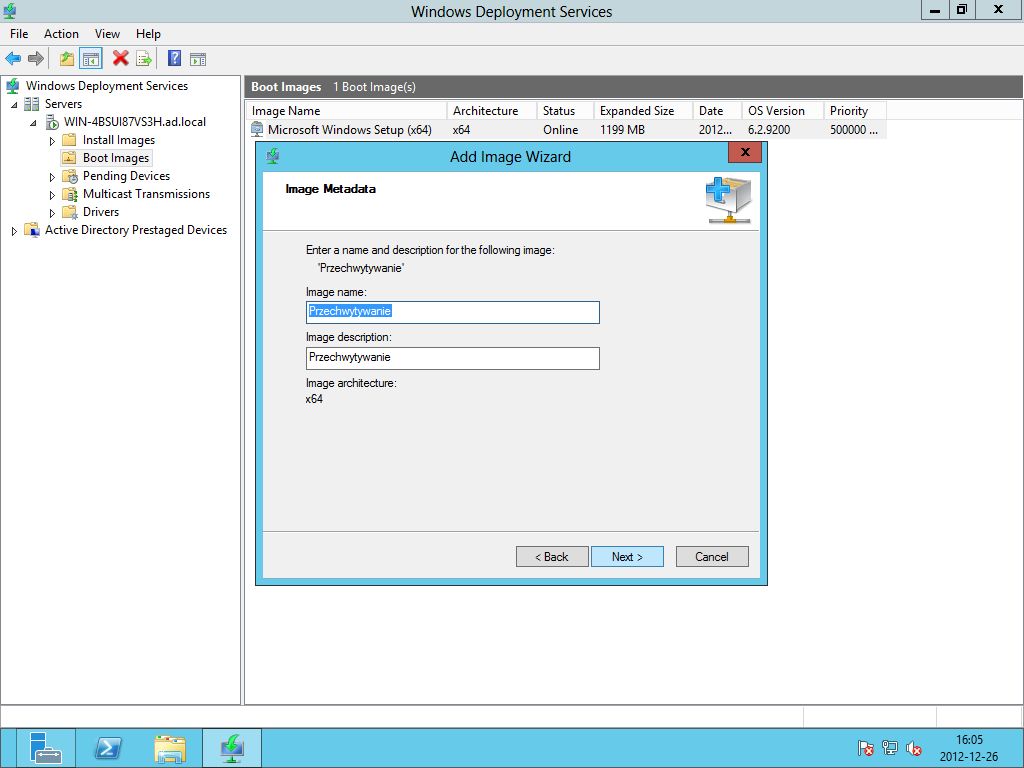Click the WIN-4BSUI87VS3H server icon
The height and width of the screenshot is (768, 1024).
click(52, 122)
